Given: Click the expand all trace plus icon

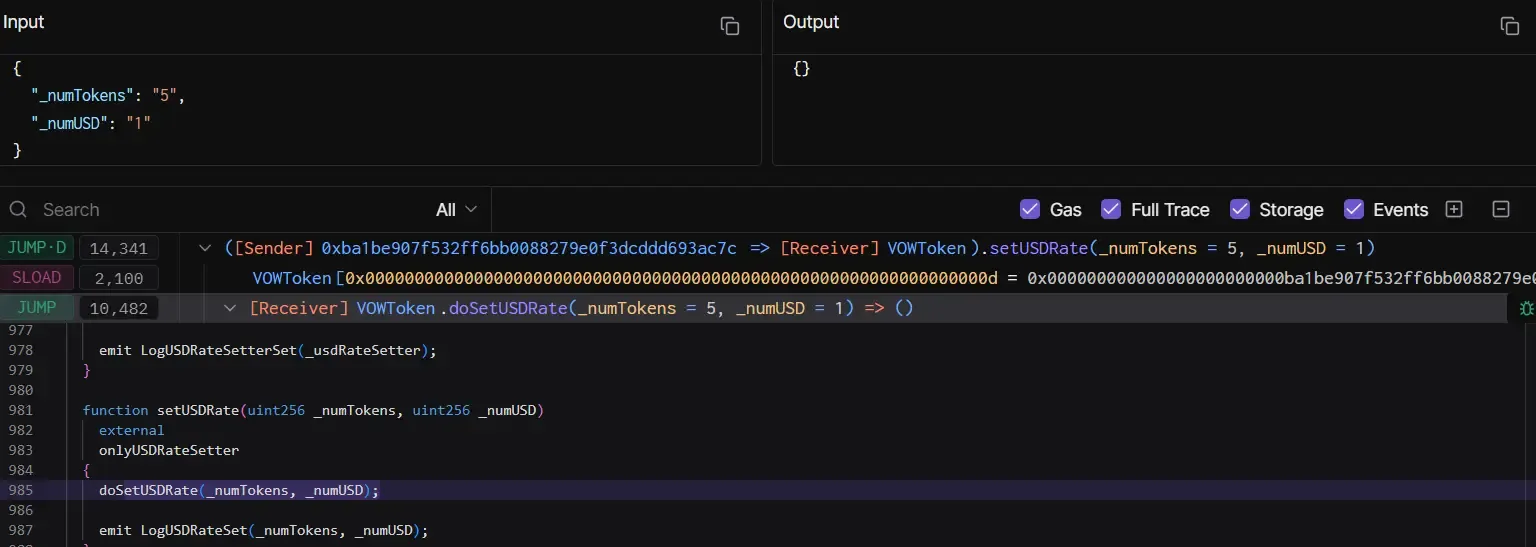Looking at the screenshot, I should coord(1454,209).
